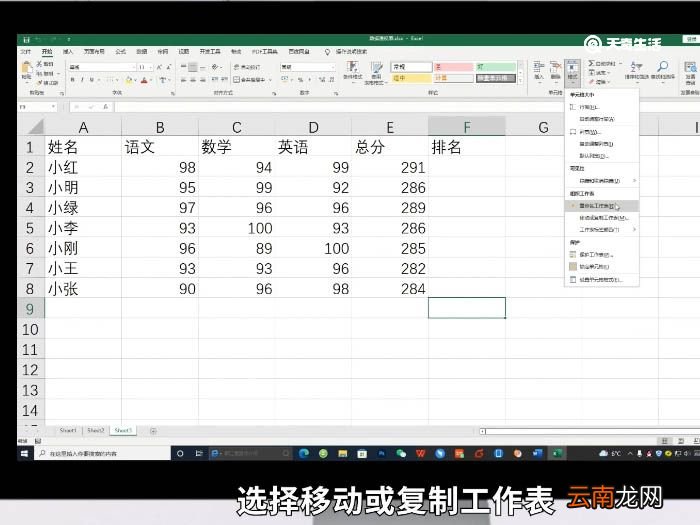This screenshot has width=700, height=525.
Task: Open the 公式 ribbon tab
Action: tap(121, 52)
